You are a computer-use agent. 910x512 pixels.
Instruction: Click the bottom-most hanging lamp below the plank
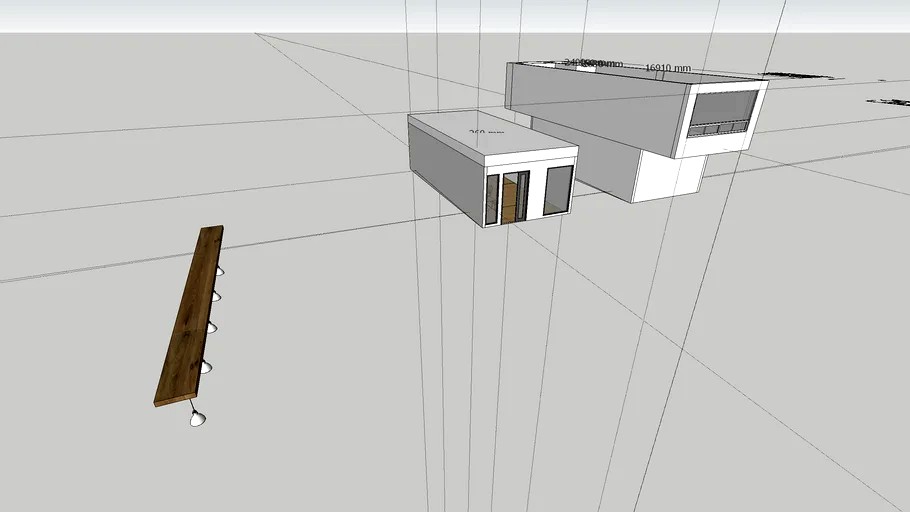click(x=197, y=418)
